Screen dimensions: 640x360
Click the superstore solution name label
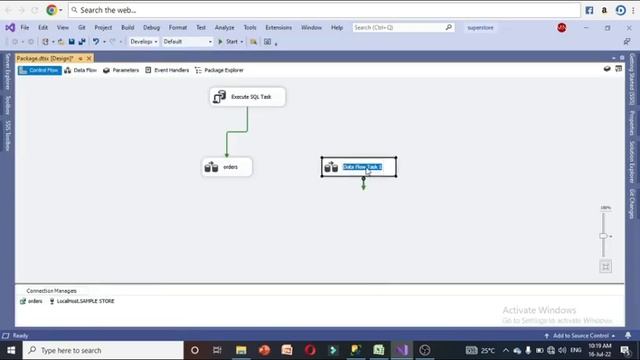click(480, 28)
